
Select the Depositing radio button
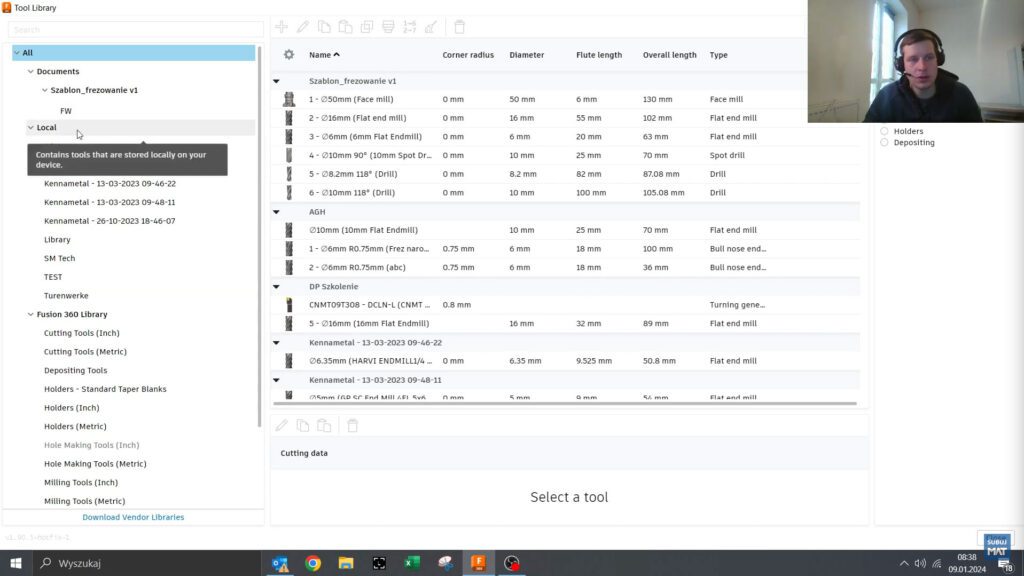click(884, 143)
